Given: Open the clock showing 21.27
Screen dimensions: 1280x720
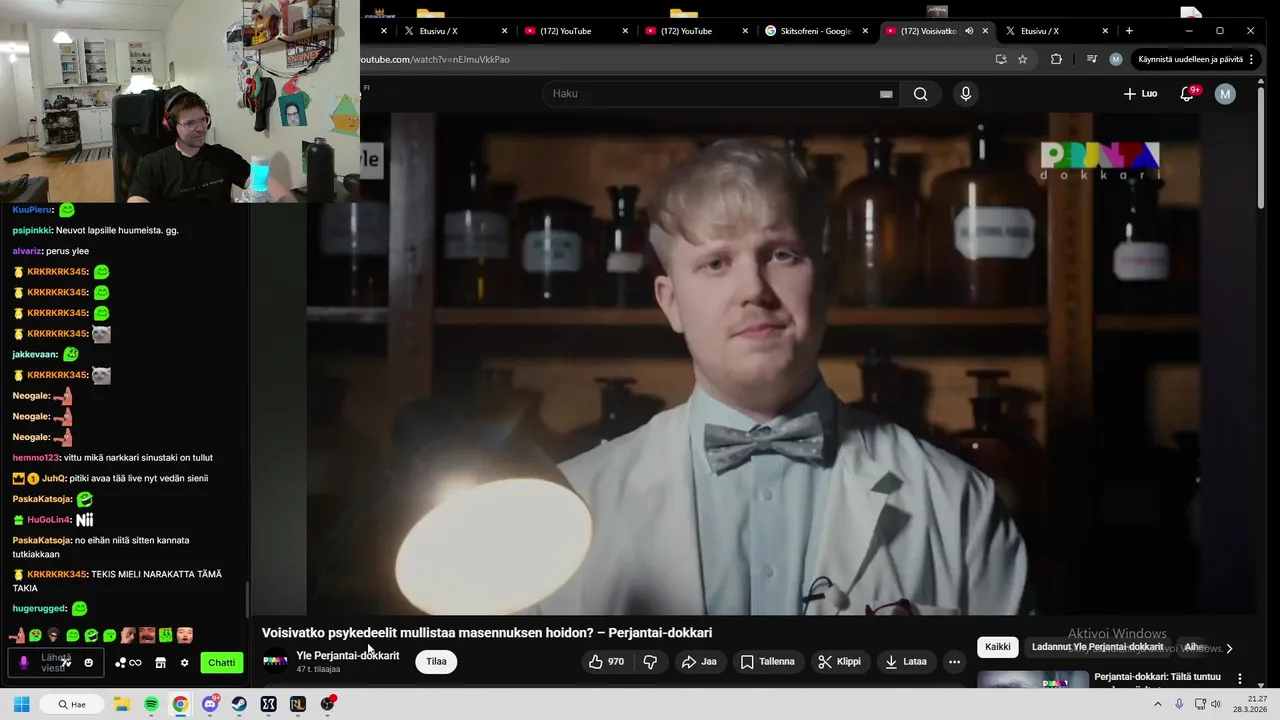Looking at the screenshot, I should (x=1250, y=704).
